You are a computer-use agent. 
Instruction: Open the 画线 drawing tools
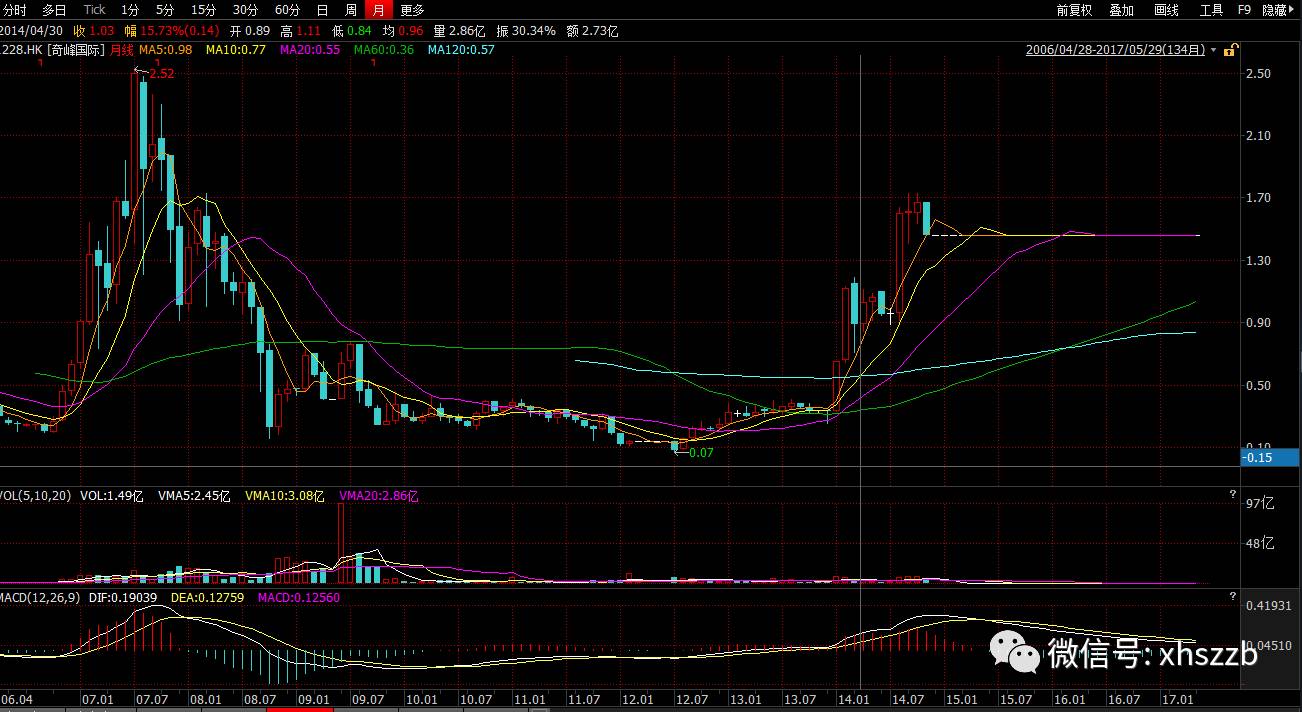(x=1166, y=10)
